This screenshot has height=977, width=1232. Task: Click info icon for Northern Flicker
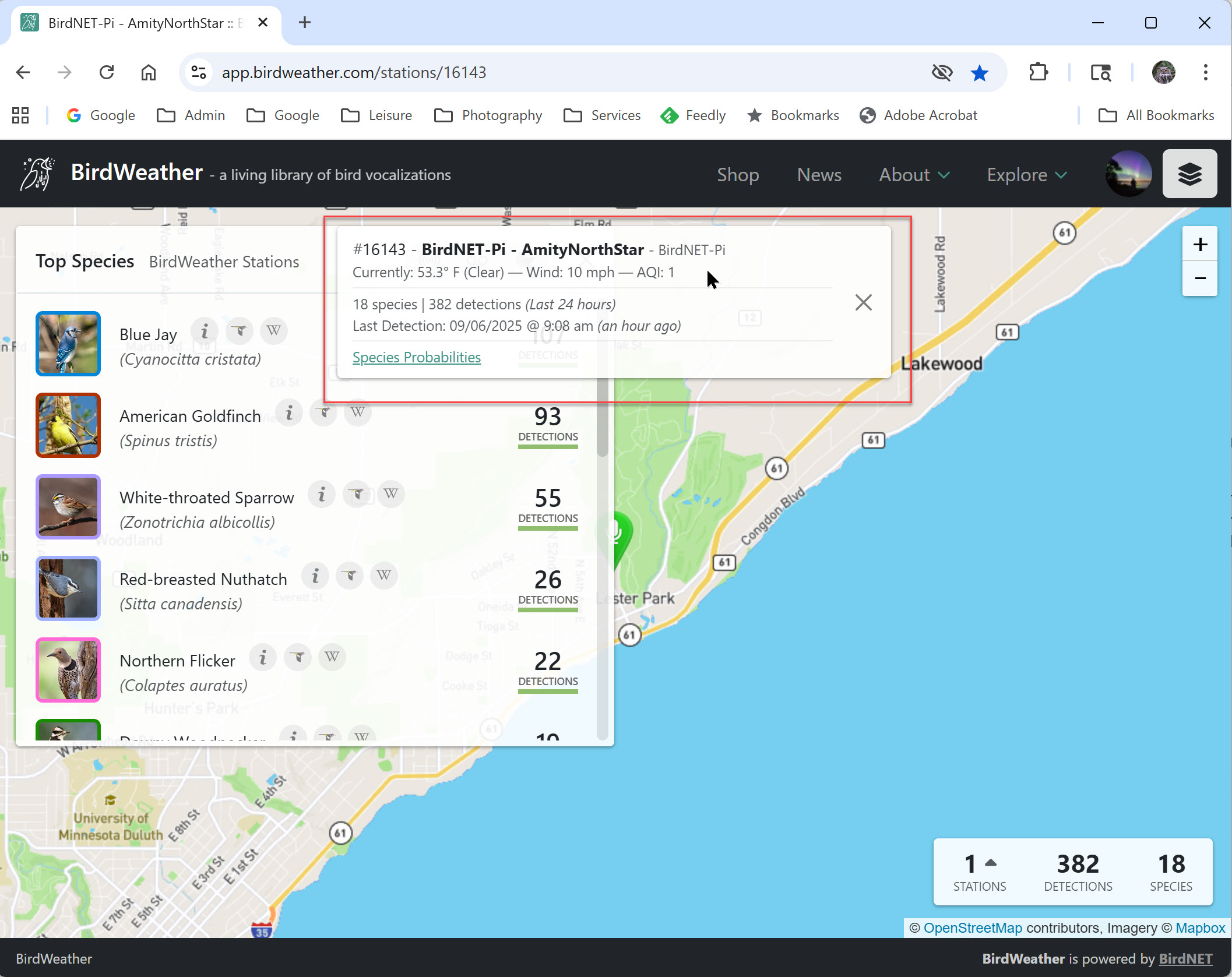pos(263,658)
